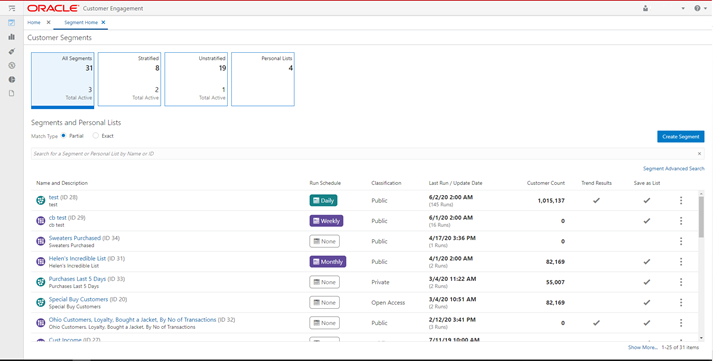Viewport: 713px width, 363px height.
Task: Open the Tasks sidebar icon
Action: pyautogui.click(x=12, y=23)
